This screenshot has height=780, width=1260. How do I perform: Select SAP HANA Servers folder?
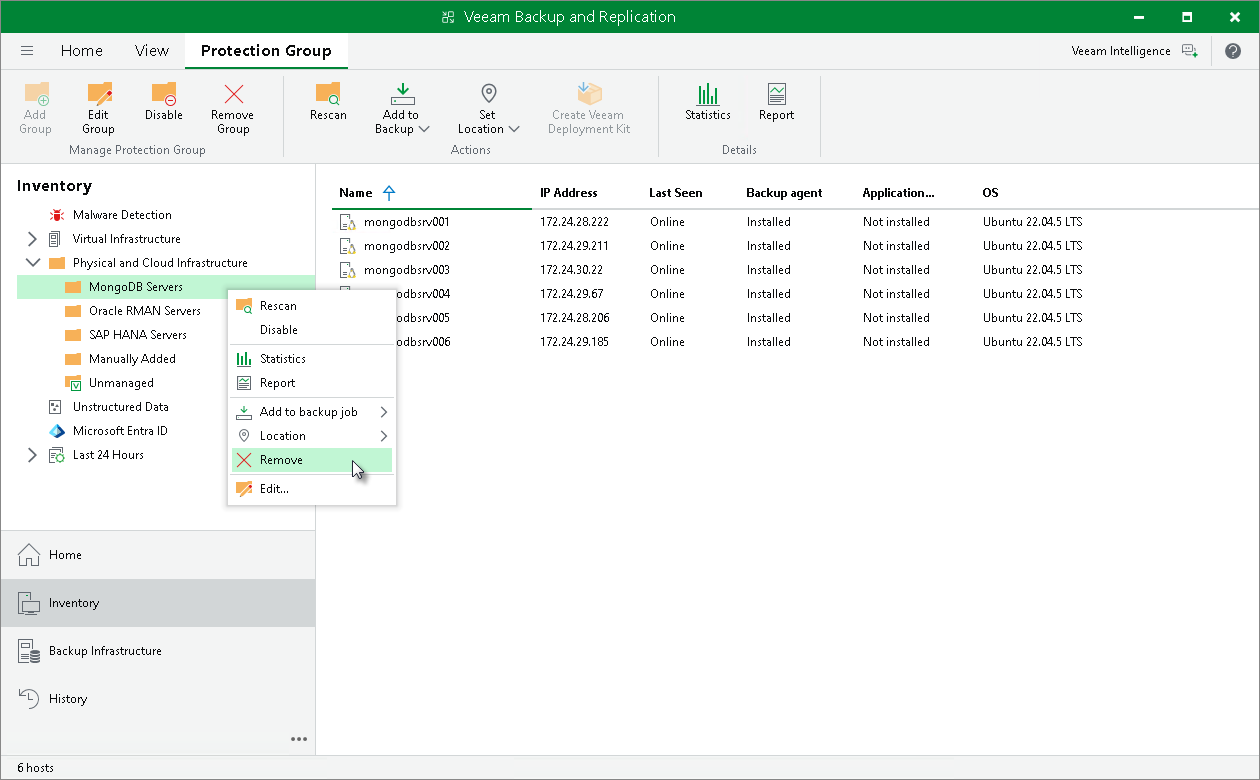coord(137,335)
